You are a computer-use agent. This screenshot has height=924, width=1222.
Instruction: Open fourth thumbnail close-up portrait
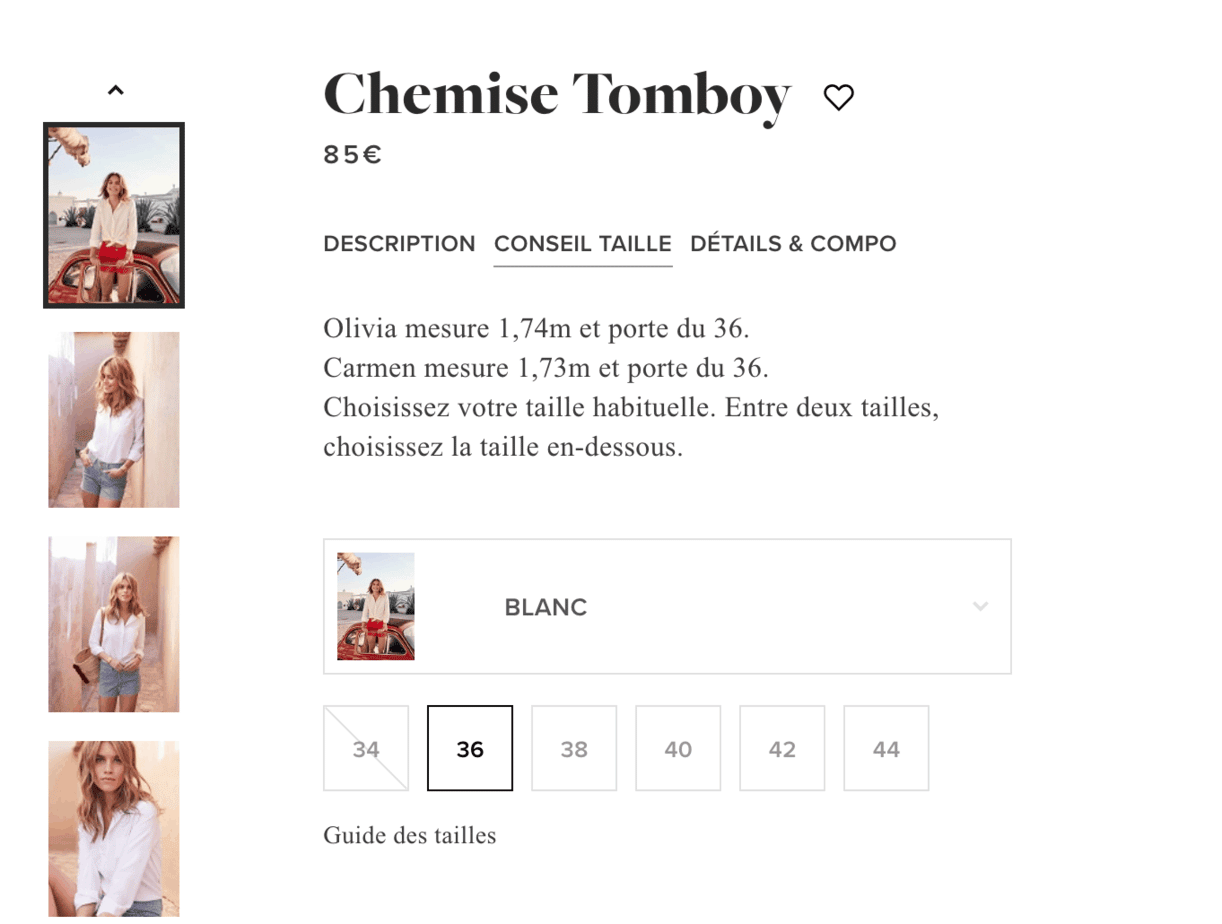pyautogui.click(x=114, y=828)
